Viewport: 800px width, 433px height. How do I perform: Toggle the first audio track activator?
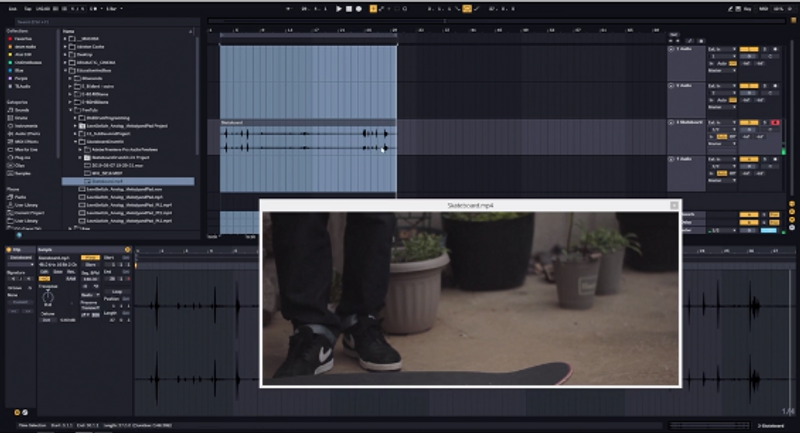pos(749,49)
